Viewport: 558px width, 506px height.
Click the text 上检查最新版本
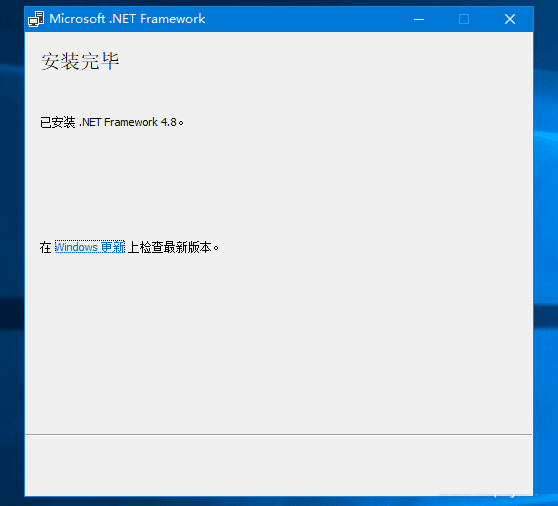[173, 247]
